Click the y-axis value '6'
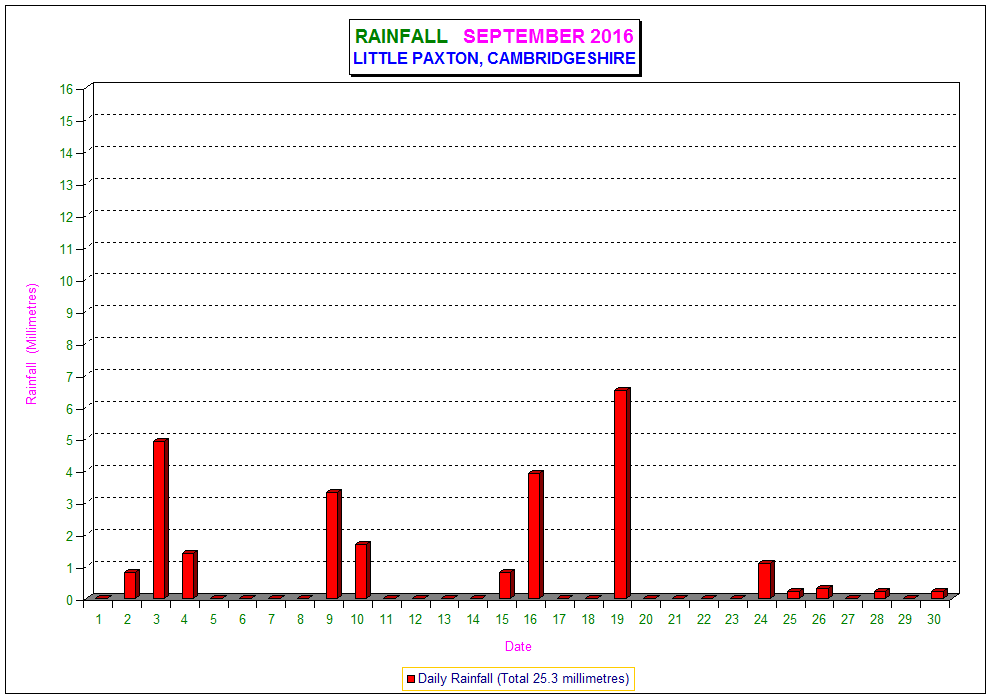Screen dimensions: 991x698 point(70,409)
